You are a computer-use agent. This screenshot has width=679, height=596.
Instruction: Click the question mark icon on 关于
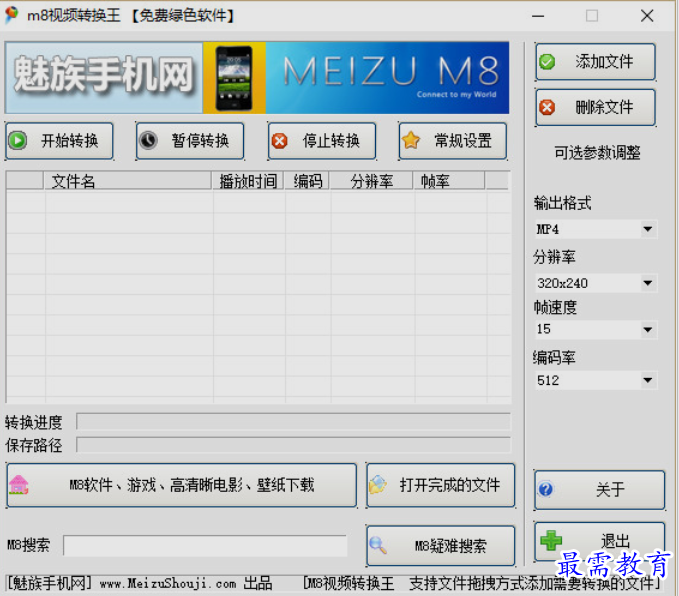546,489
